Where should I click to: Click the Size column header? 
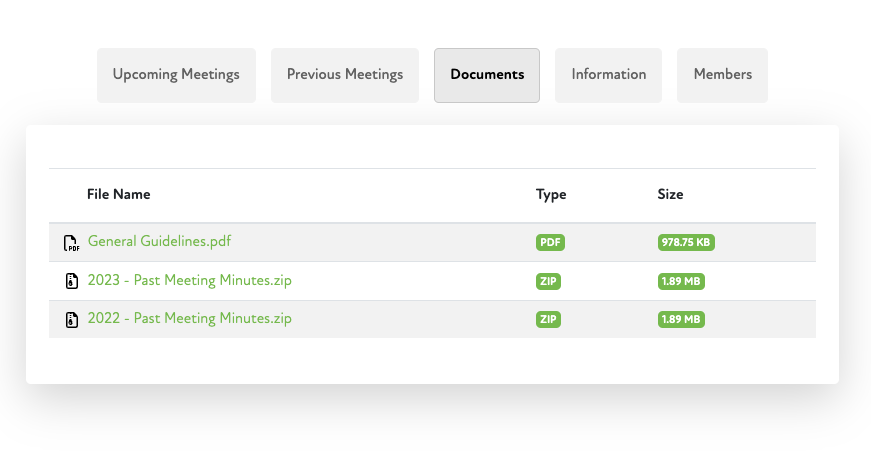670,195
